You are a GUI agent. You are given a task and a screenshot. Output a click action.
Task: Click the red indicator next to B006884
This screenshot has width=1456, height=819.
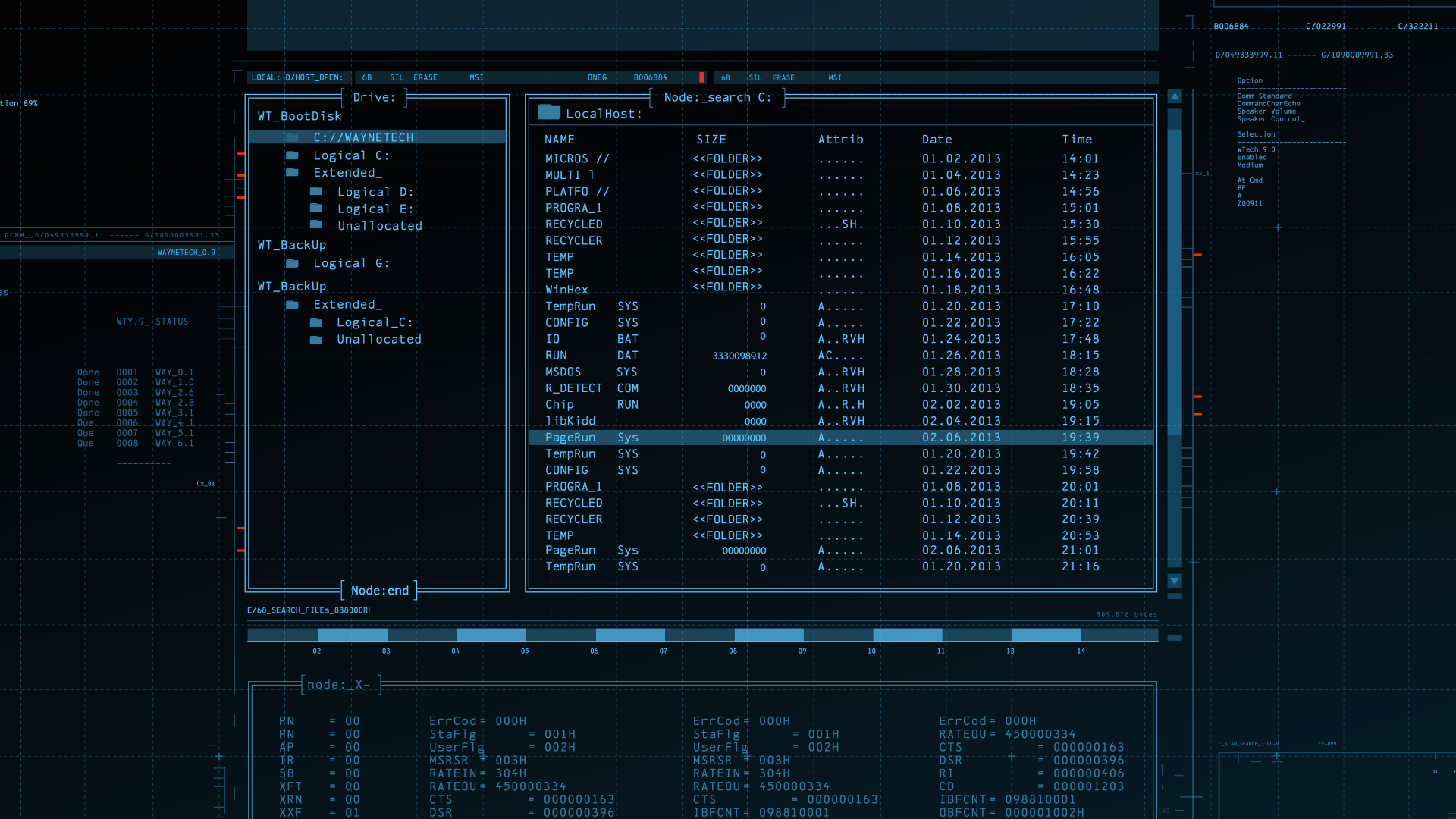[701, 77]
